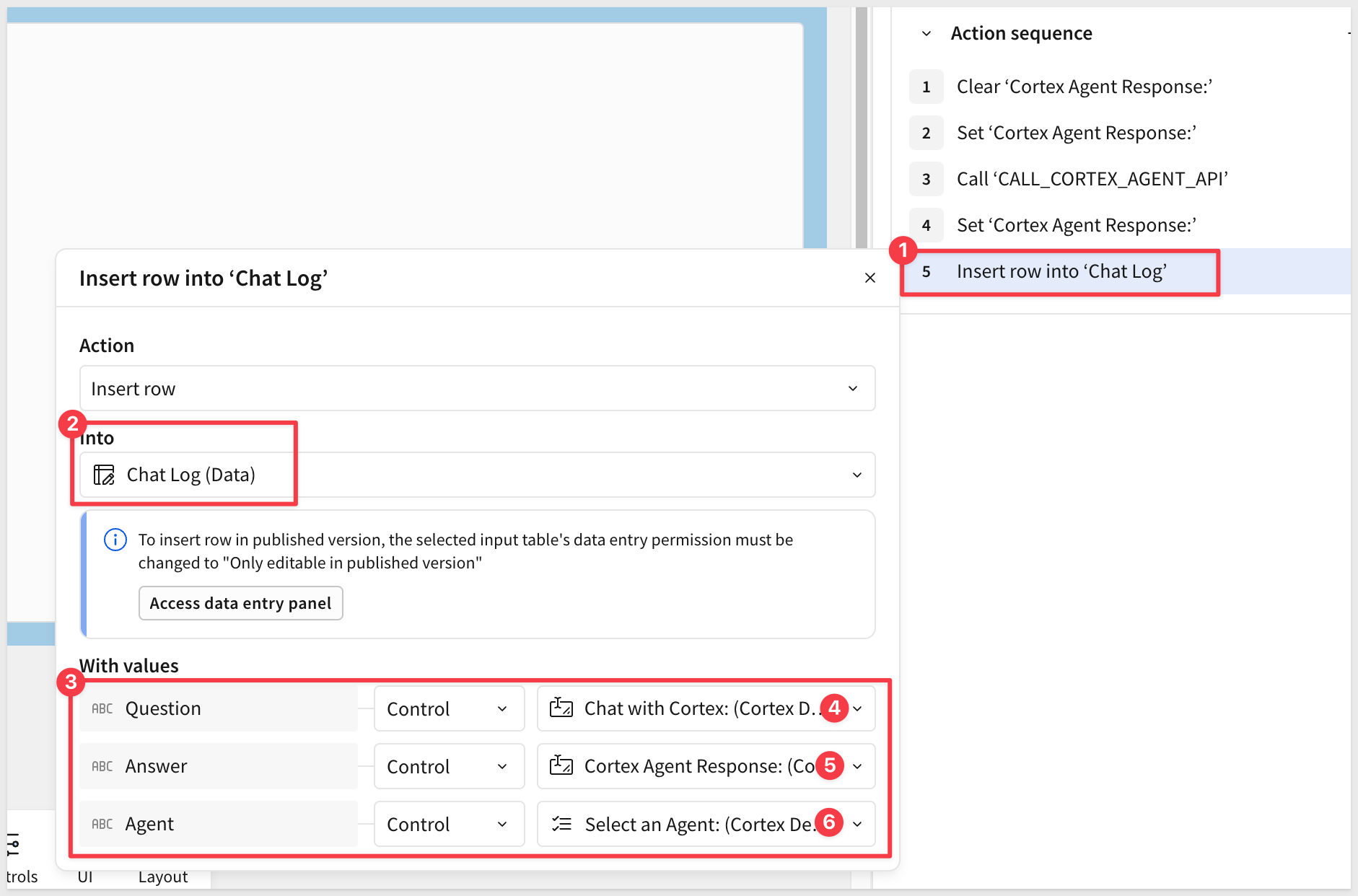The height and width of the screenshot is (896, 1358).
Task: Switch to the Layout tab
Action: tap(162, 877)
